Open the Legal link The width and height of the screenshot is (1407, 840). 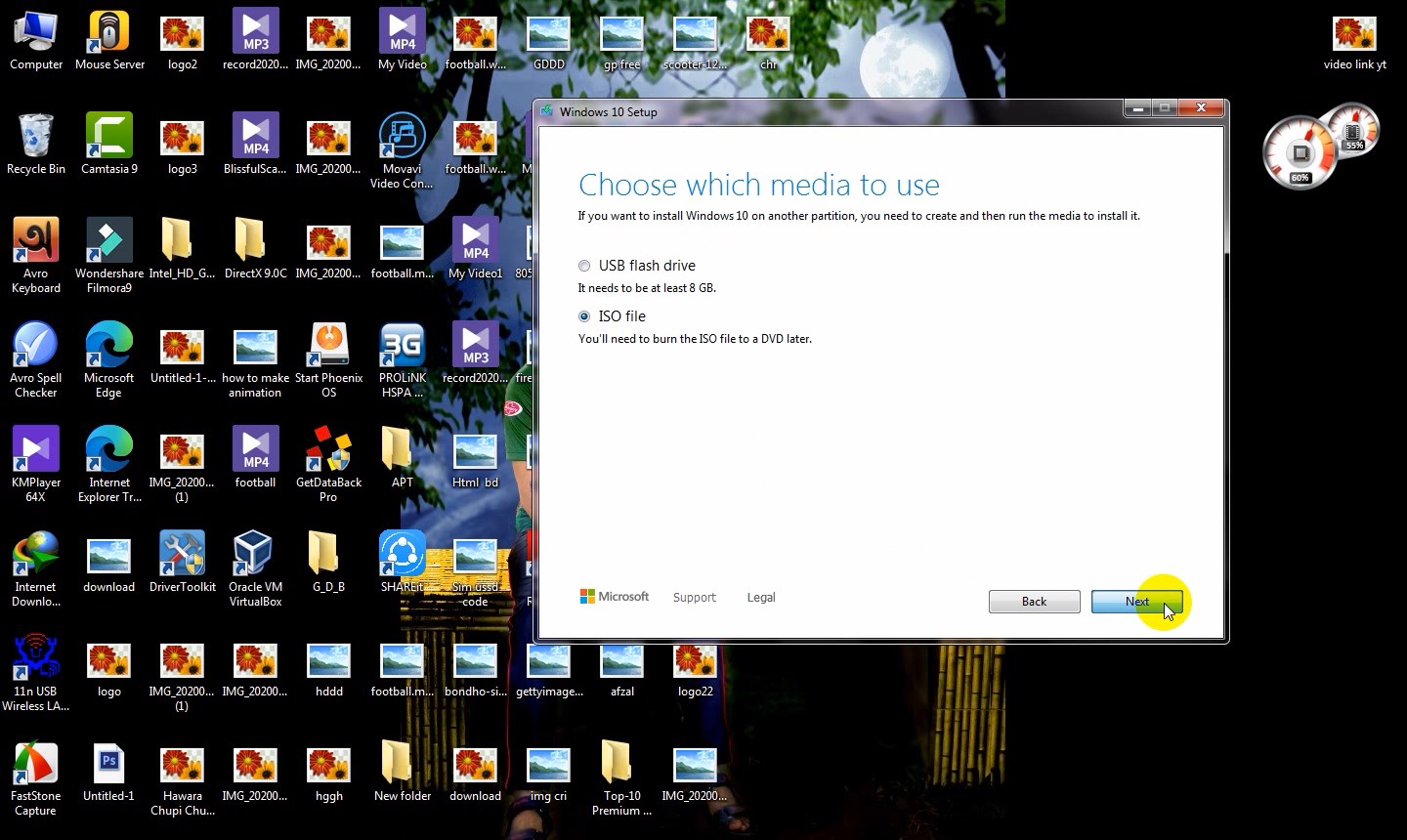761,597
